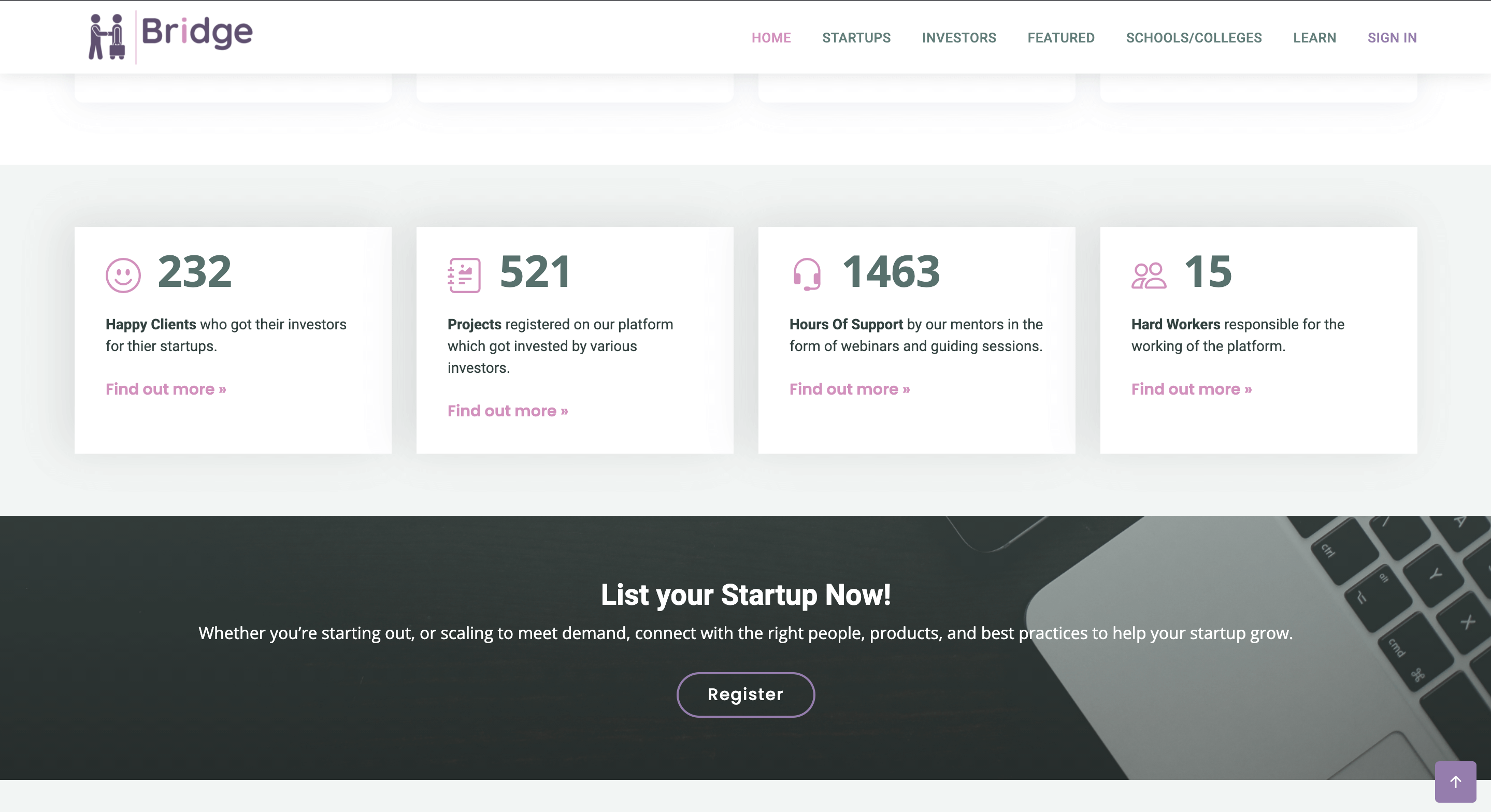
Task: Click the smiley face Happy Clients icon
Action: coord(123,275)
